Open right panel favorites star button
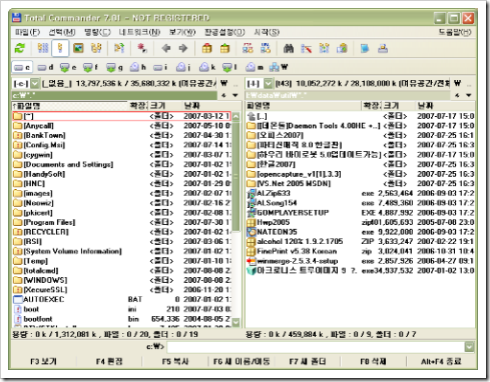Screen dimensions: 490x382 coord(457,95)
